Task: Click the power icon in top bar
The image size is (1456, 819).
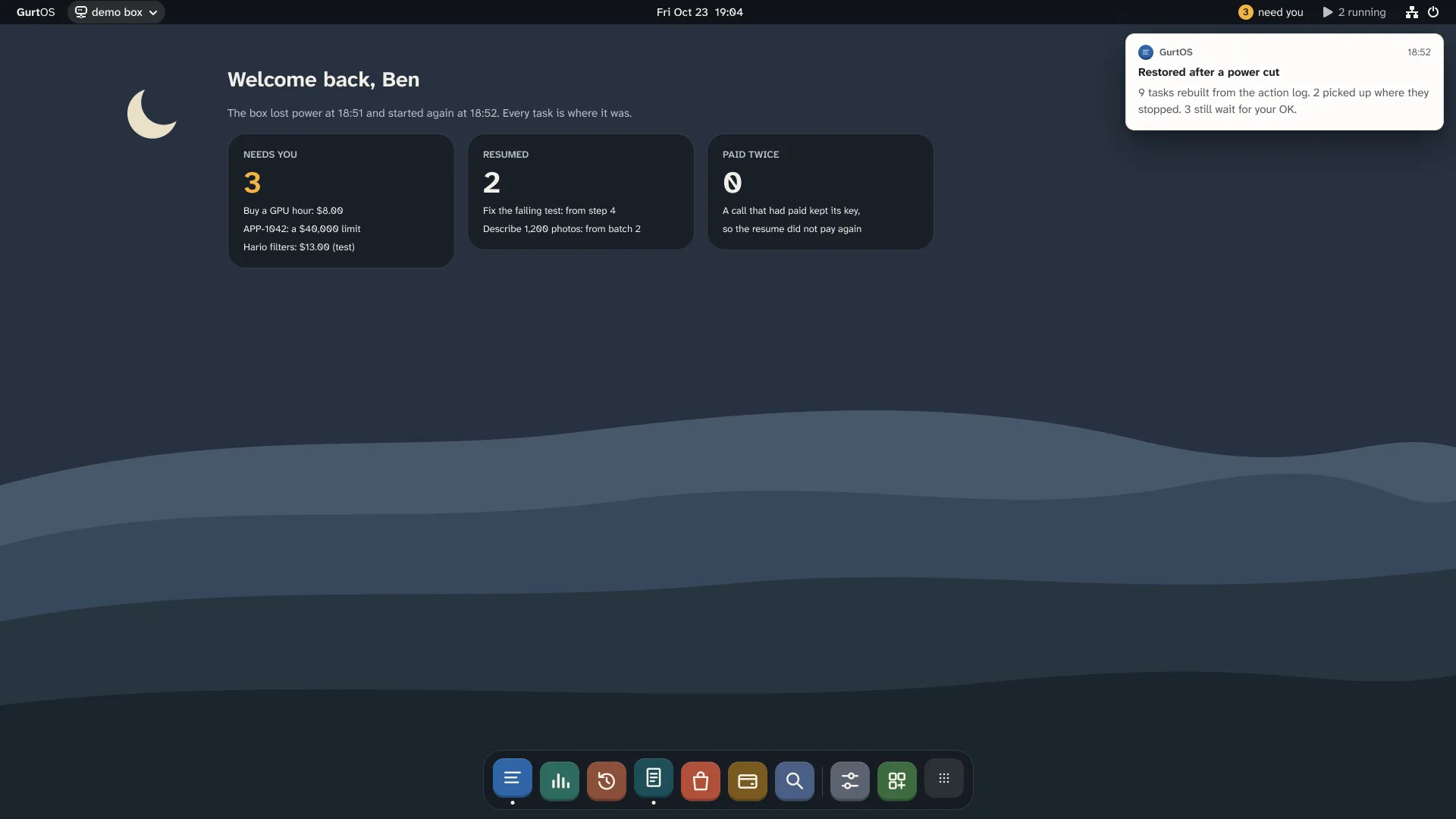Action: (1433, 12)
